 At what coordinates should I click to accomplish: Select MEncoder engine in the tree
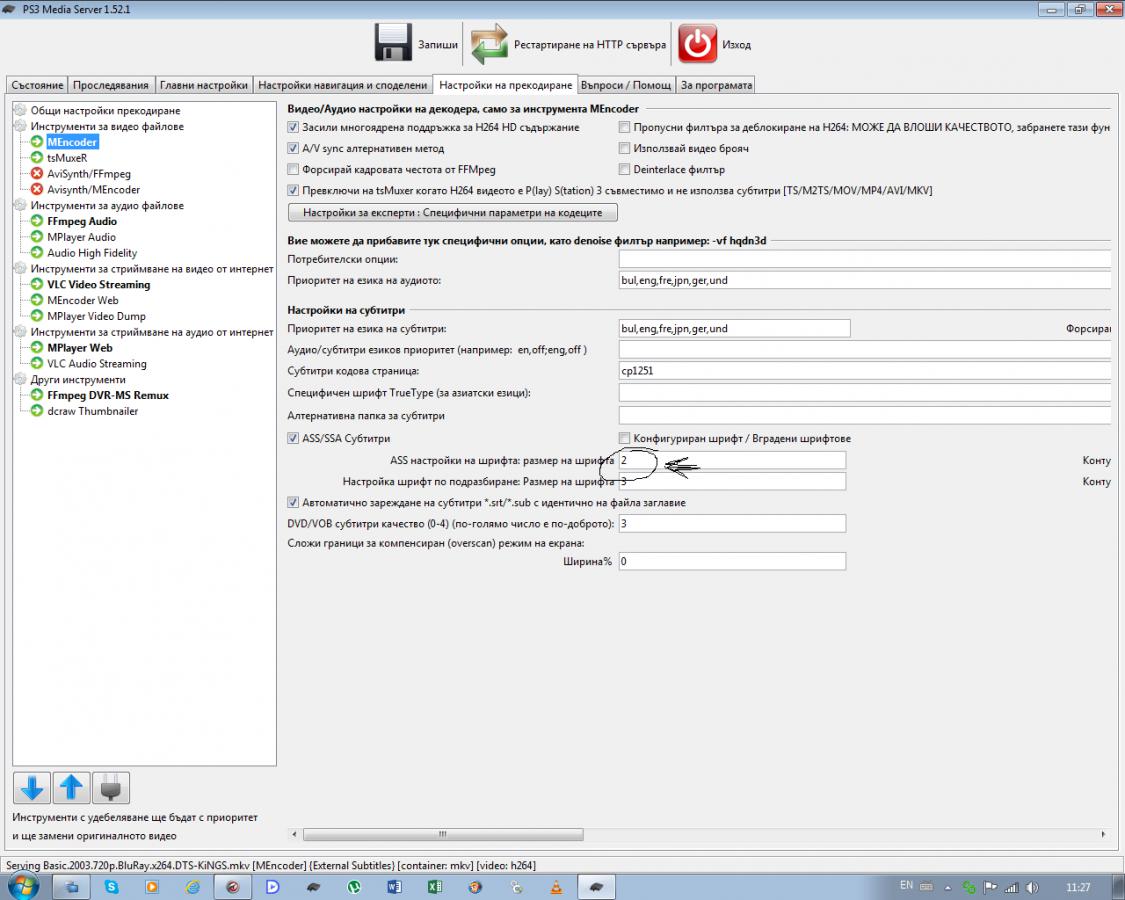pyautogui.click(x=72, y=142)
